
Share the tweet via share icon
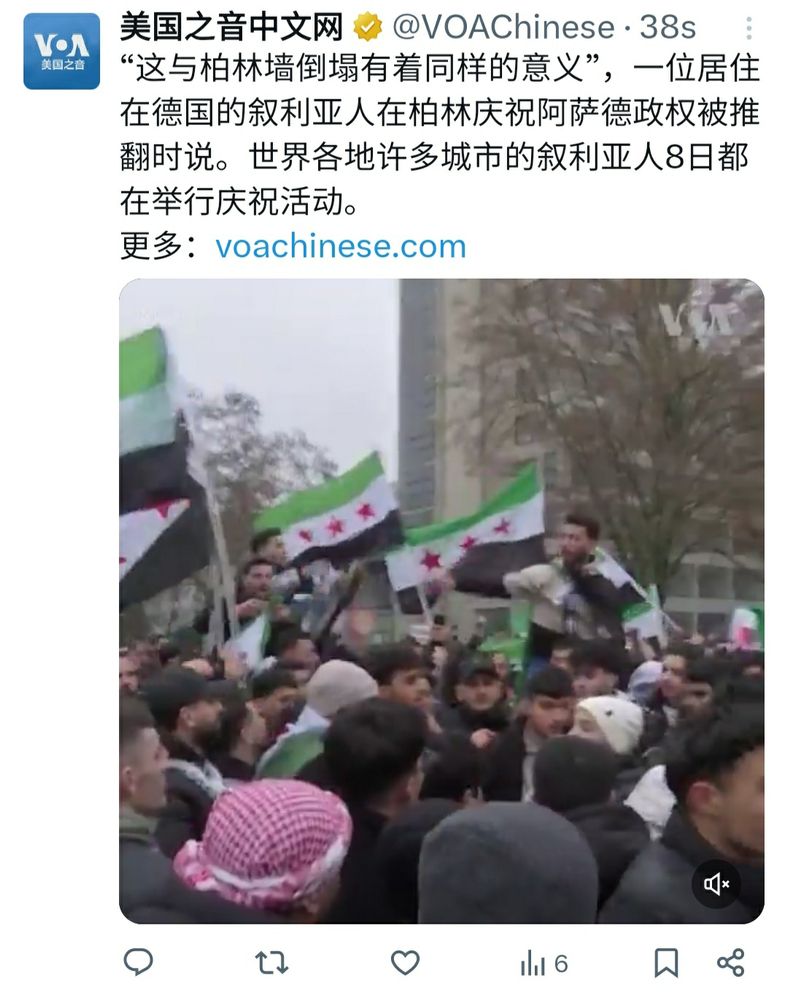(x=731, y=962)
